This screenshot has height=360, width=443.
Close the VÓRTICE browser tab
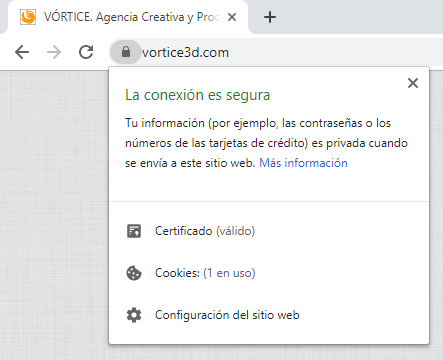tap(232, 17)
